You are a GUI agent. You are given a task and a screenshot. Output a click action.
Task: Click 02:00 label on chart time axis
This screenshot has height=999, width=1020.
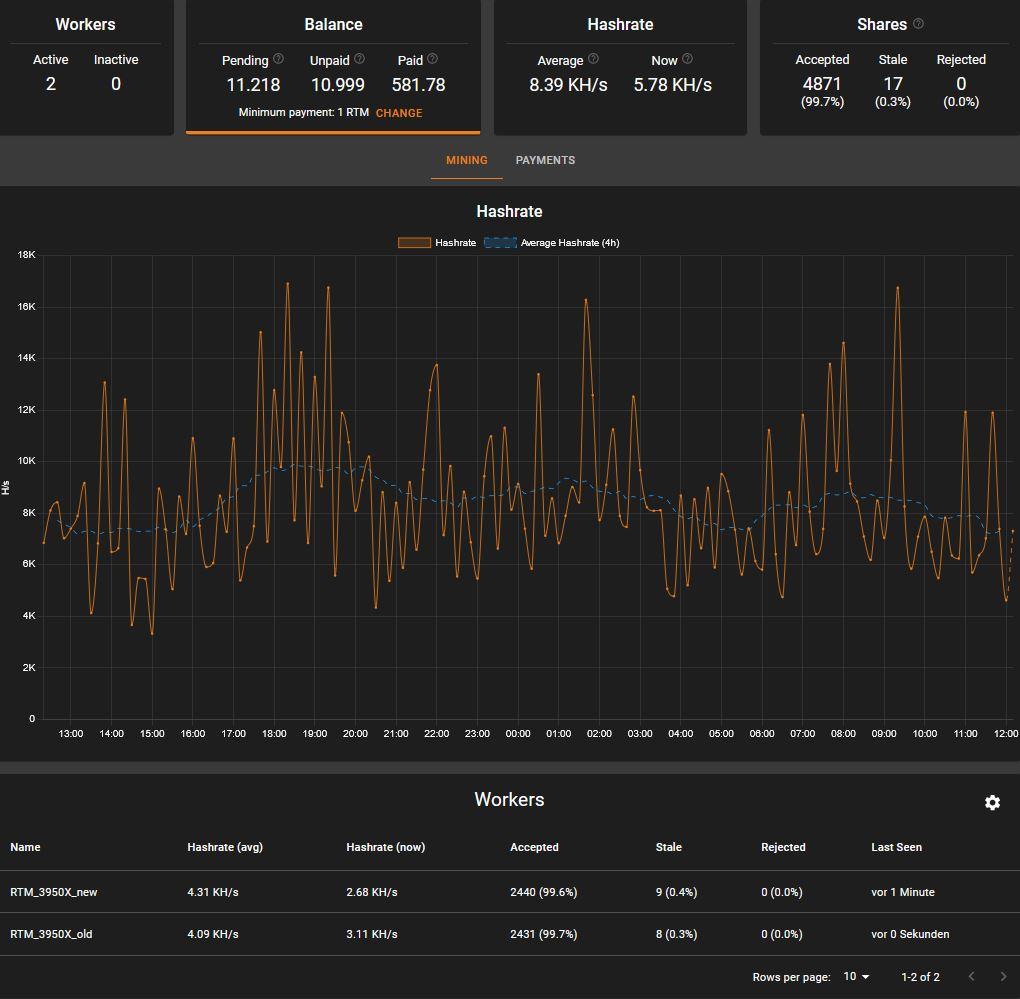tap(599, 733)
